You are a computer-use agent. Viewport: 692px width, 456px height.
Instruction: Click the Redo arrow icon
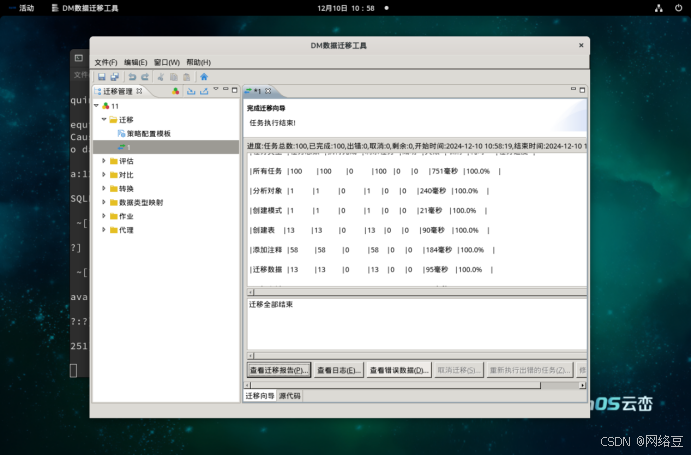click(x=145, y=77)
